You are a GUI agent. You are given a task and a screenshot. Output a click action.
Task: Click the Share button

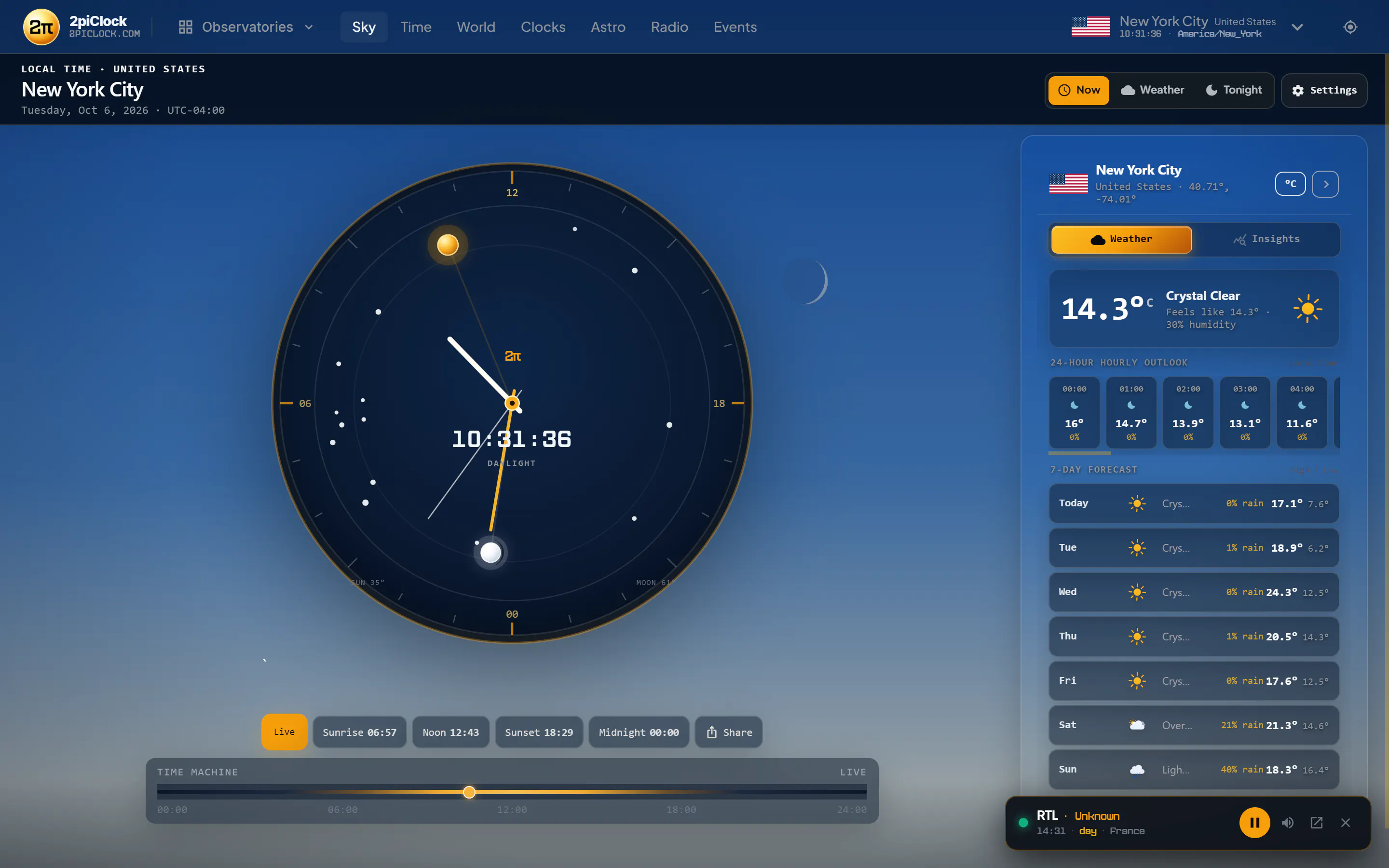click(x=728, y=732)
